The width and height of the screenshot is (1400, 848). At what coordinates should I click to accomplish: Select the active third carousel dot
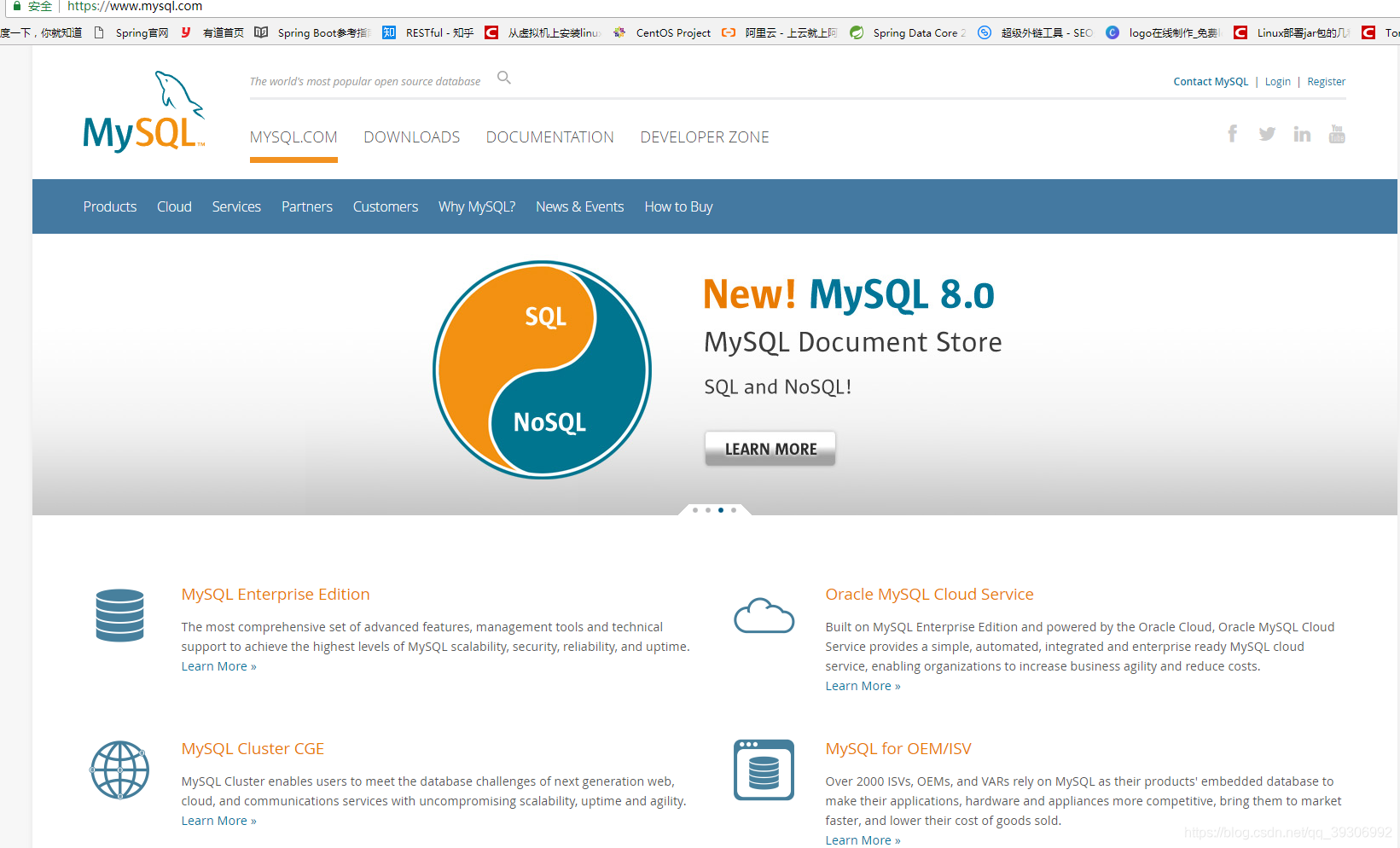pyautogui.click(x=721, y=510)
